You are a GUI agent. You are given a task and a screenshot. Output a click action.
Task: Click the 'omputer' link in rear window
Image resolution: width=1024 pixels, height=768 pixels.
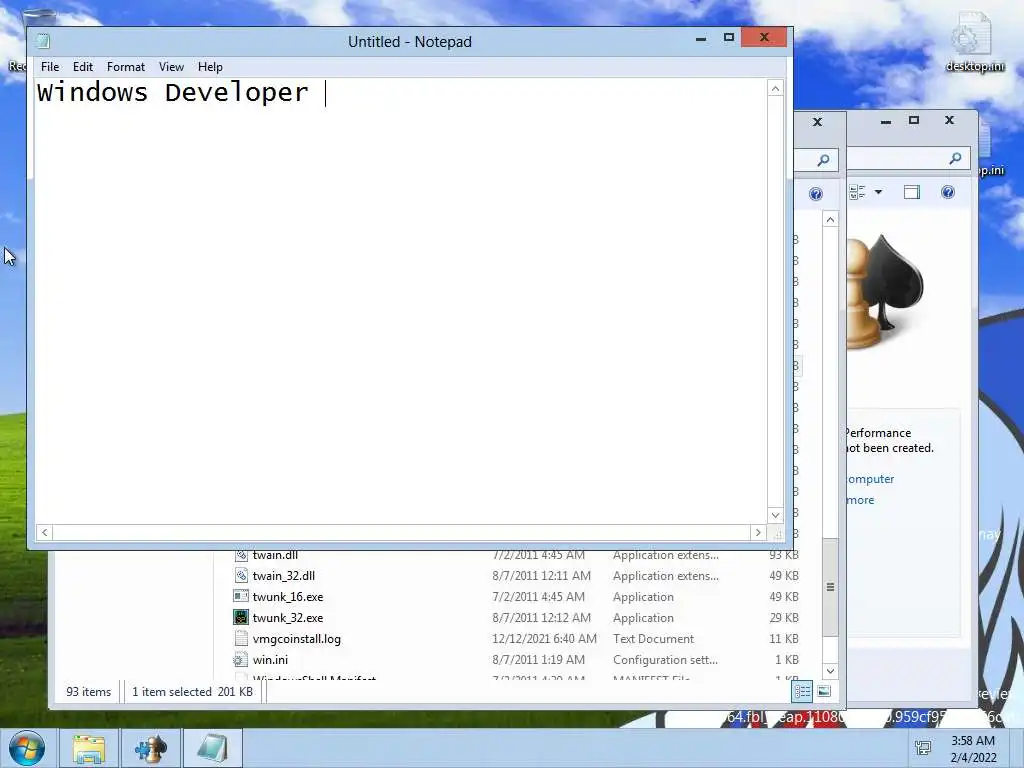pyautogui.click(x=870, y=479)
